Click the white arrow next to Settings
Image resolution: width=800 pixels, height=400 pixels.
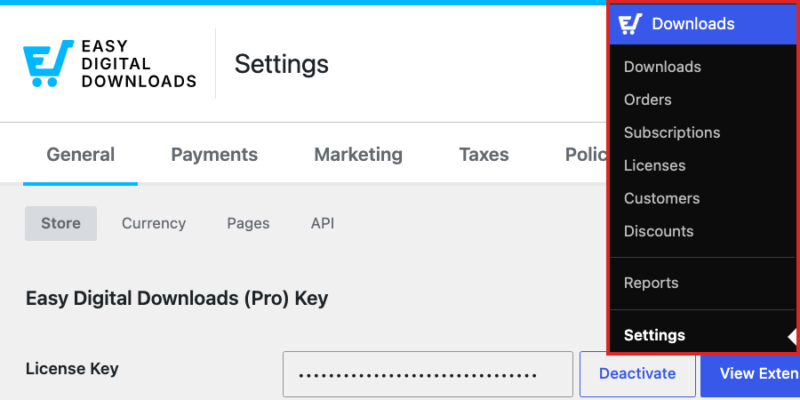click(792, 337)
